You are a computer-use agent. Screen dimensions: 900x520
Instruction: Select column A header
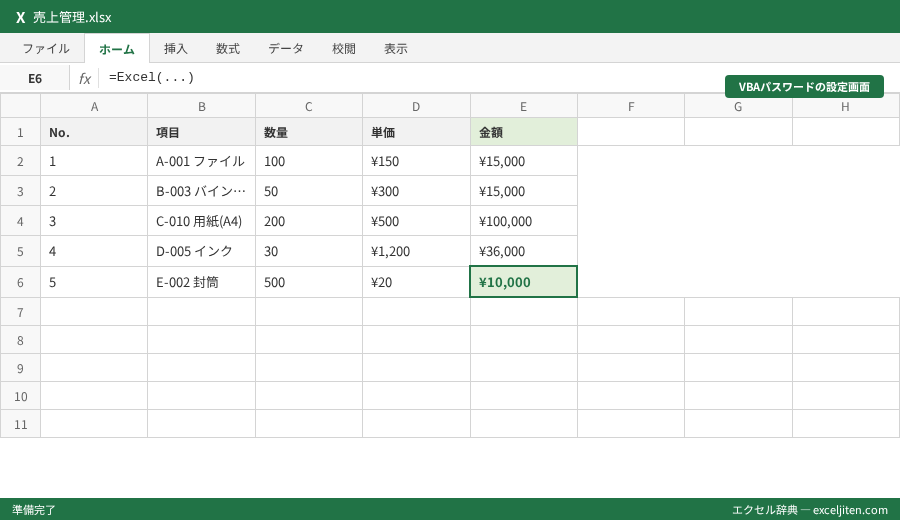[94, 107]
